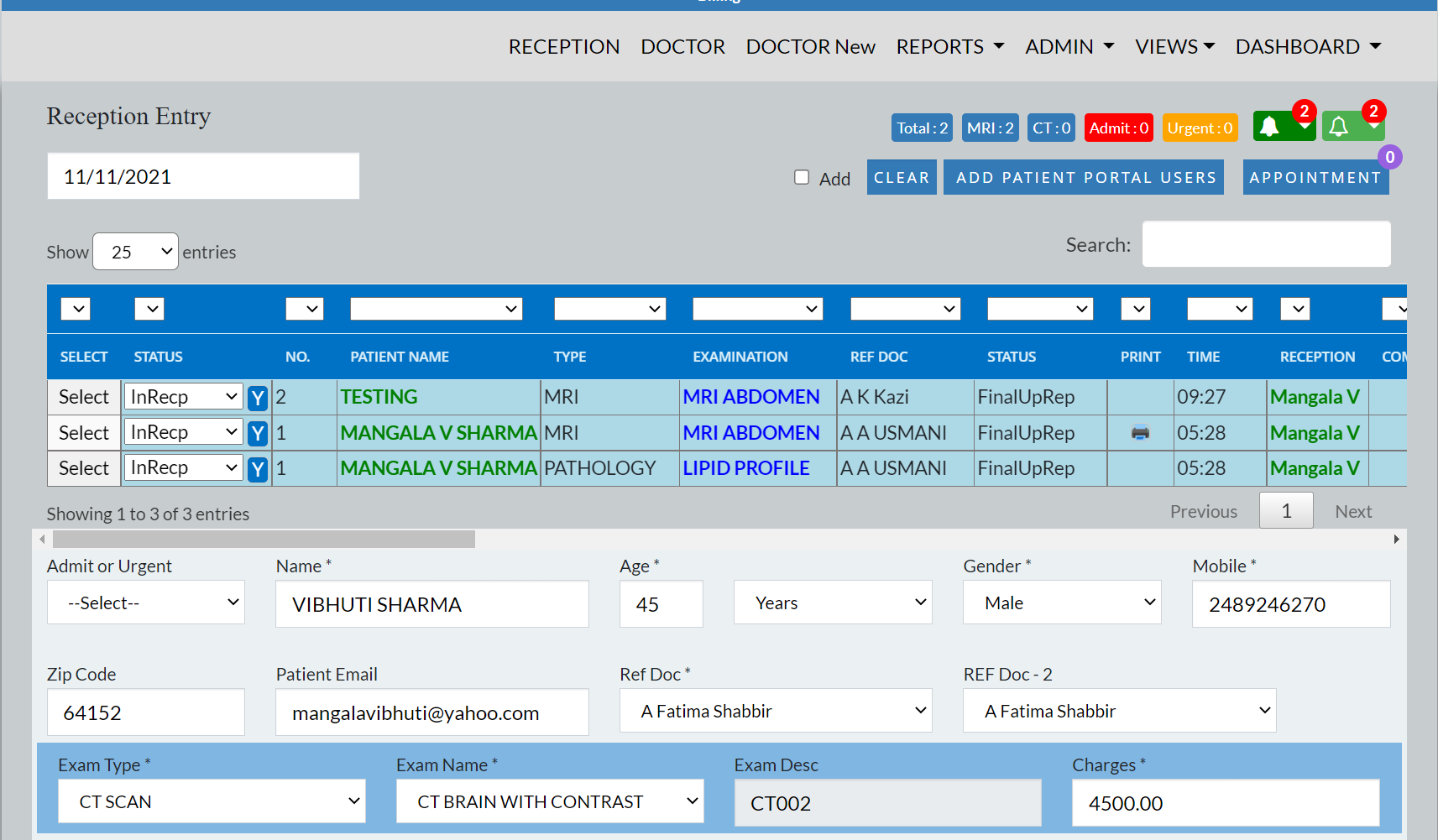The height and width of the screenshot is (840, 1438).
Task: Click the Y badge in TESTING row
Action: coord(258,398)
